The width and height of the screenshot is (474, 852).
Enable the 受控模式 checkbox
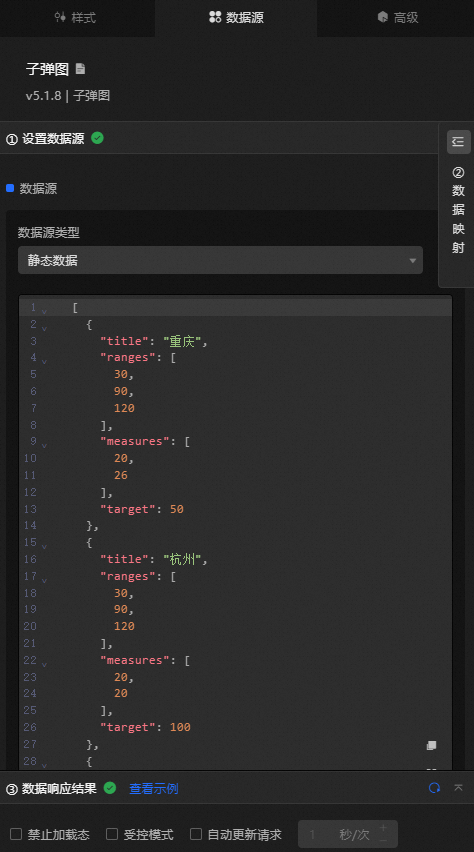click(x=112, y=834)
